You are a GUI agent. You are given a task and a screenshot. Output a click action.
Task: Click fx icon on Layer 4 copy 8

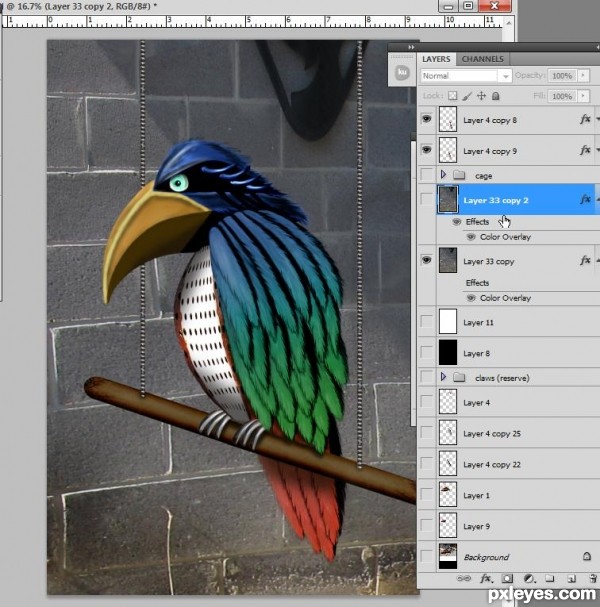tap(585, 119)
